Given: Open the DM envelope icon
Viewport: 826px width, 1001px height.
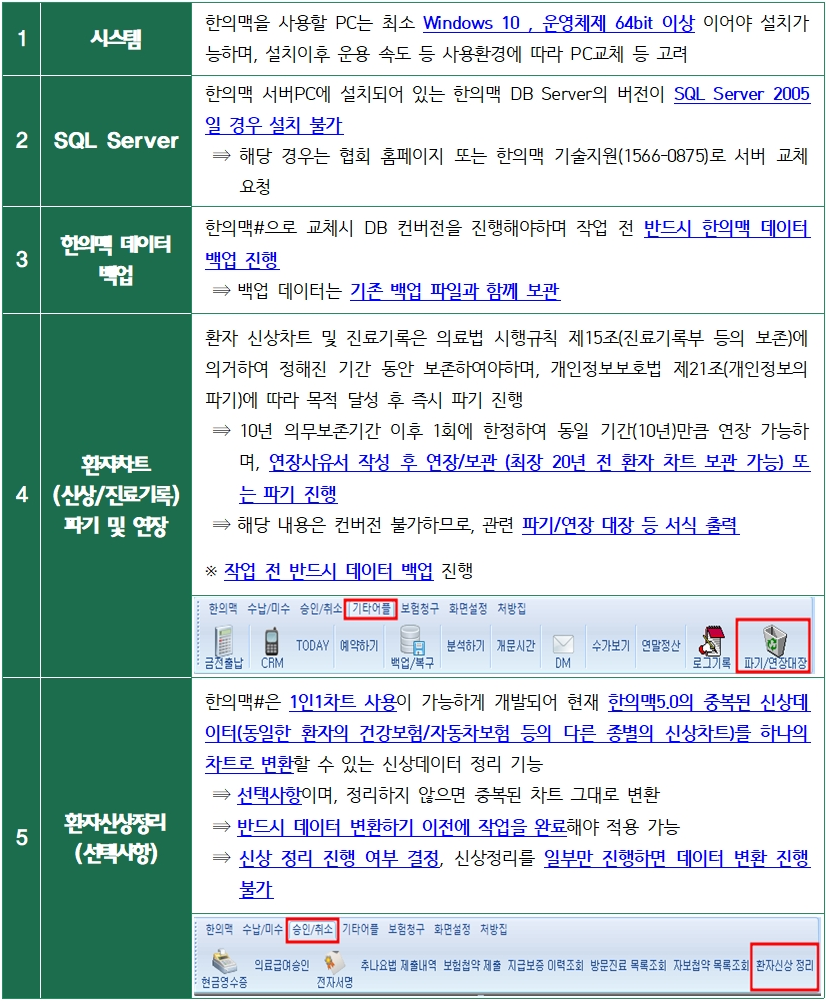Looking at the screenshot, I should click(563, 650).
